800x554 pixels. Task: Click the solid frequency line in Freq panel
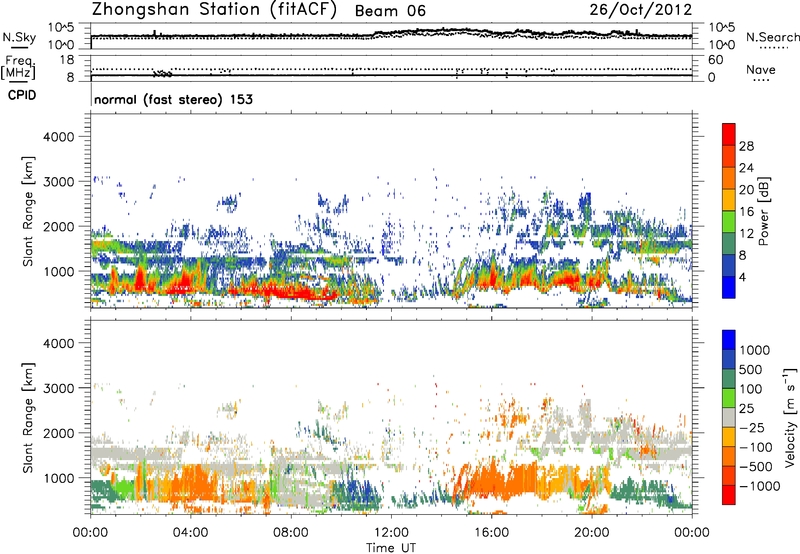coord(391,75)
